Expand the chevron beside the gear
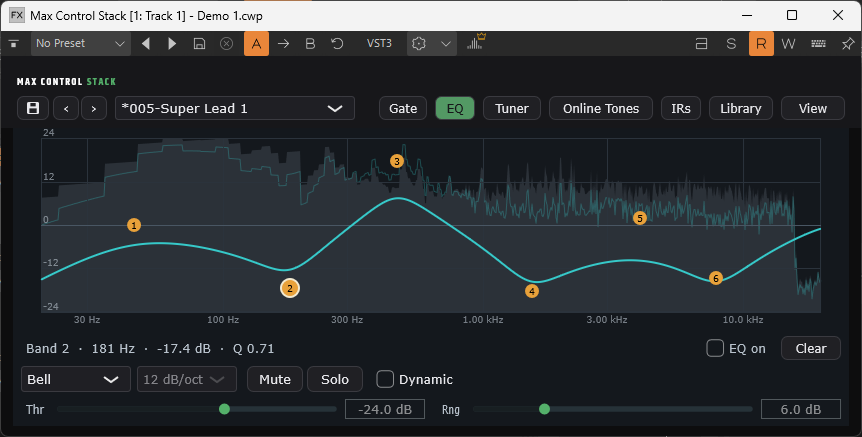 point(446,43)
